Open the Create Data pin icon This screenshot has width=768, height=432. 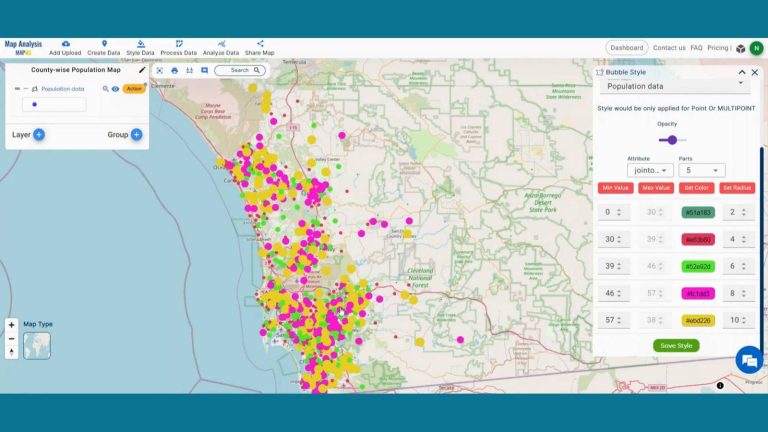(104, 44)
